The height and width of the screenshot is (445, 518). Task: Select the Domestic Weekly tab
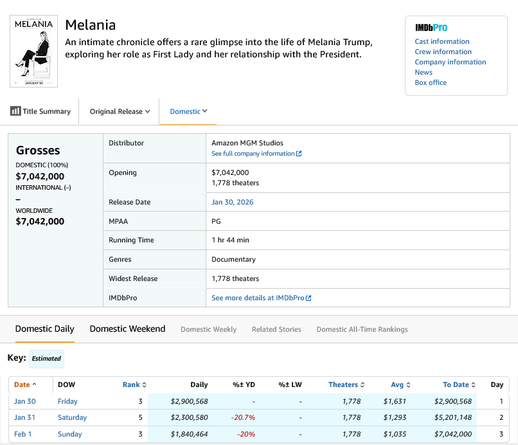[209, 329]
